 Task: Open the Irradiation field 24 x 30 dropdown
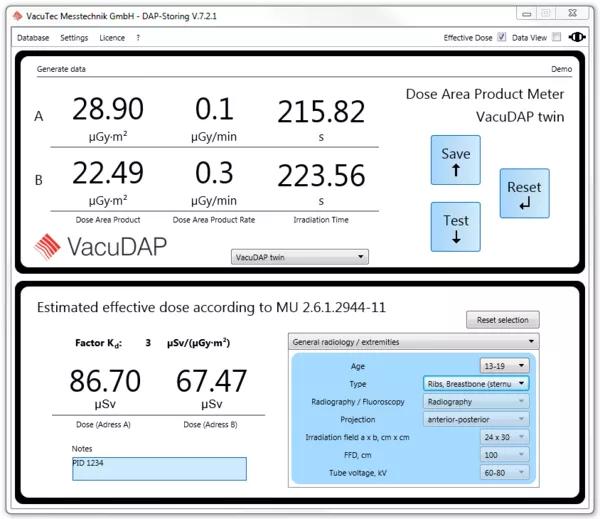pos(504,437)
